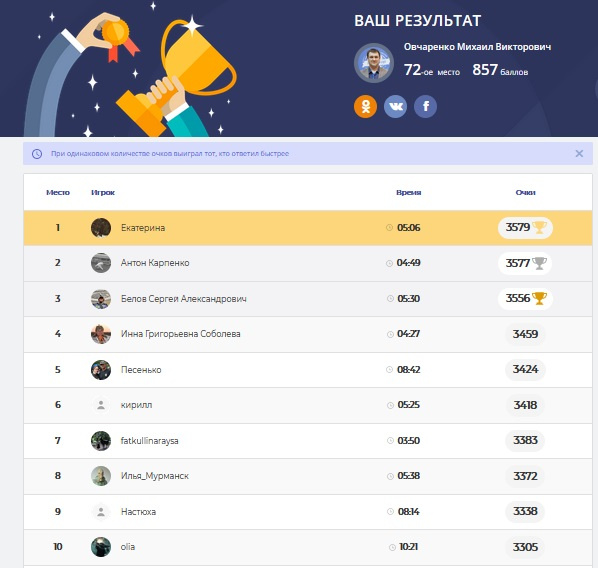The image size is (598, 568).
Task: Select olia's score 3305
Action: click(x=525, y=547)
